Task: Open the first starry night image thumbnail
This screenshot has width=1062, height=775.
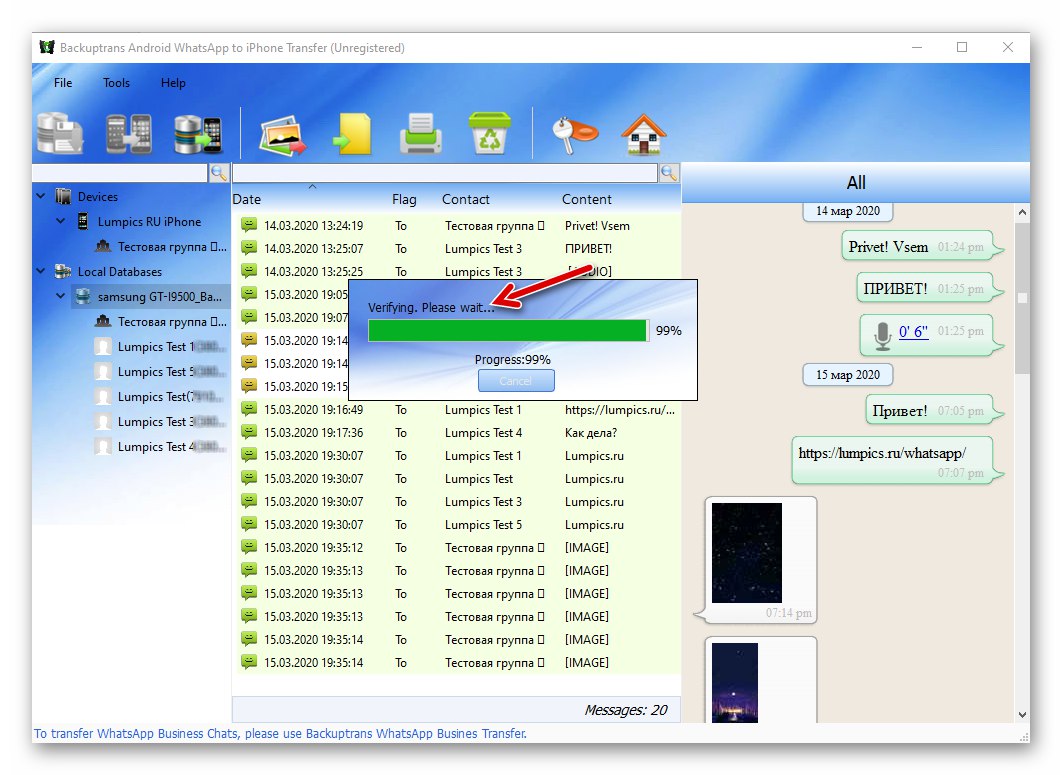Action: pos(746,553)
